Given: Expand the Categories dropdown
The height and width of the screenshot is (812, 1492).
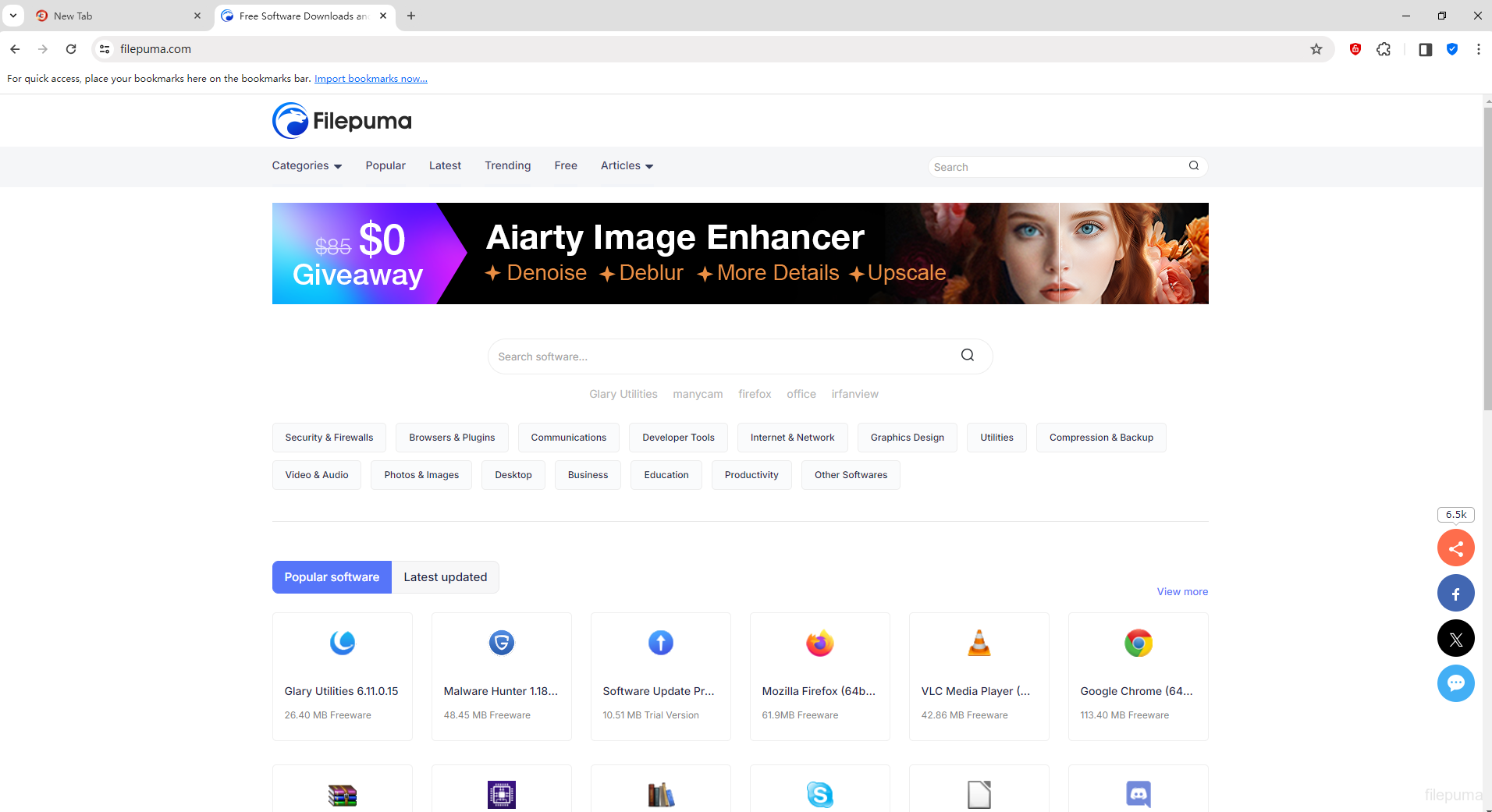Looking at the screenshot, I should coord(307,165).
